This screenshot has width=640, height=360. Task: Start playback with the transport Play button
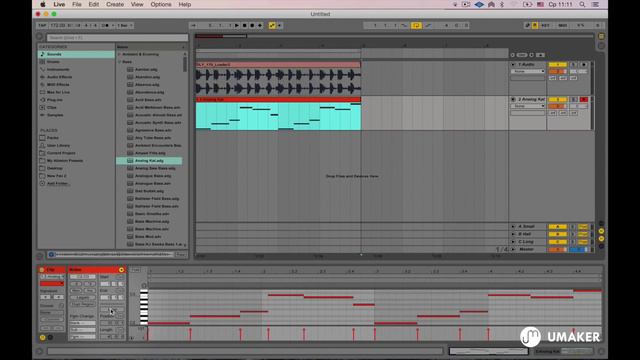[x=237, y=25]
